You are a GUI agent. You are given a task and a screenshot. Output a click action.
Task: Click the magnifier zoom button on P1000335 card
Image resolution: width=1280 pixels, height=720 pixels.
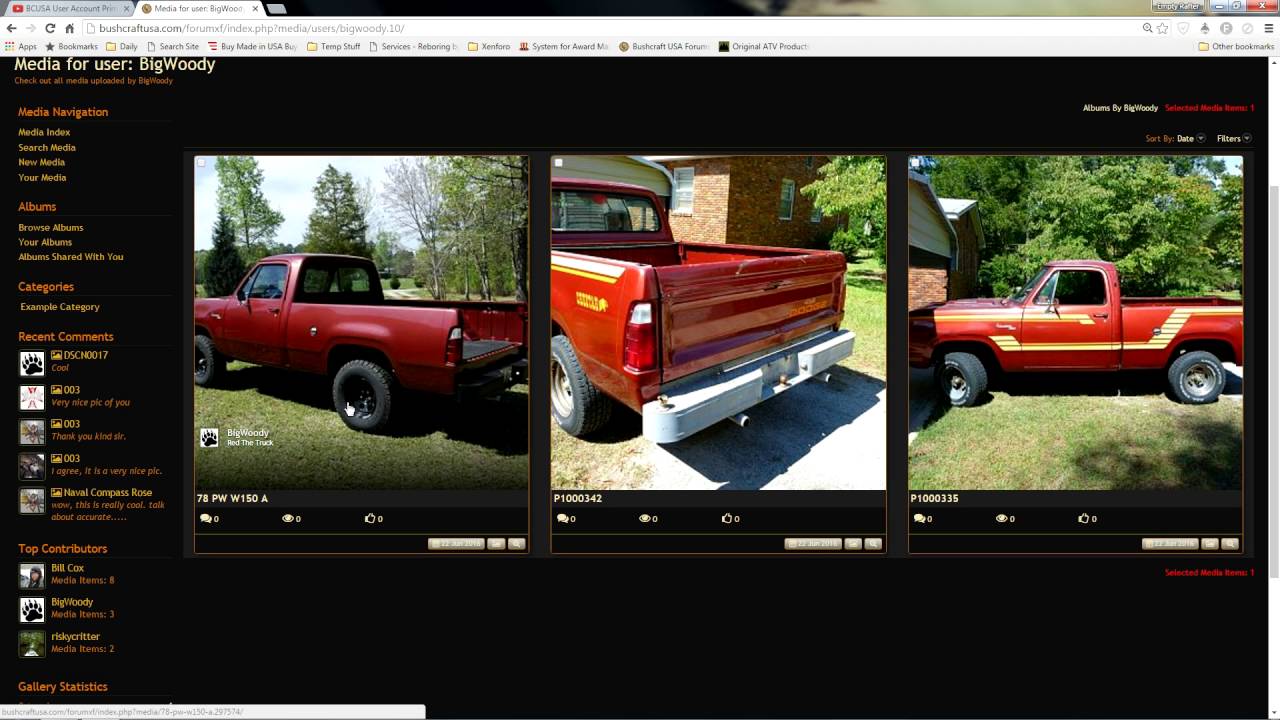pos(1230,544)
